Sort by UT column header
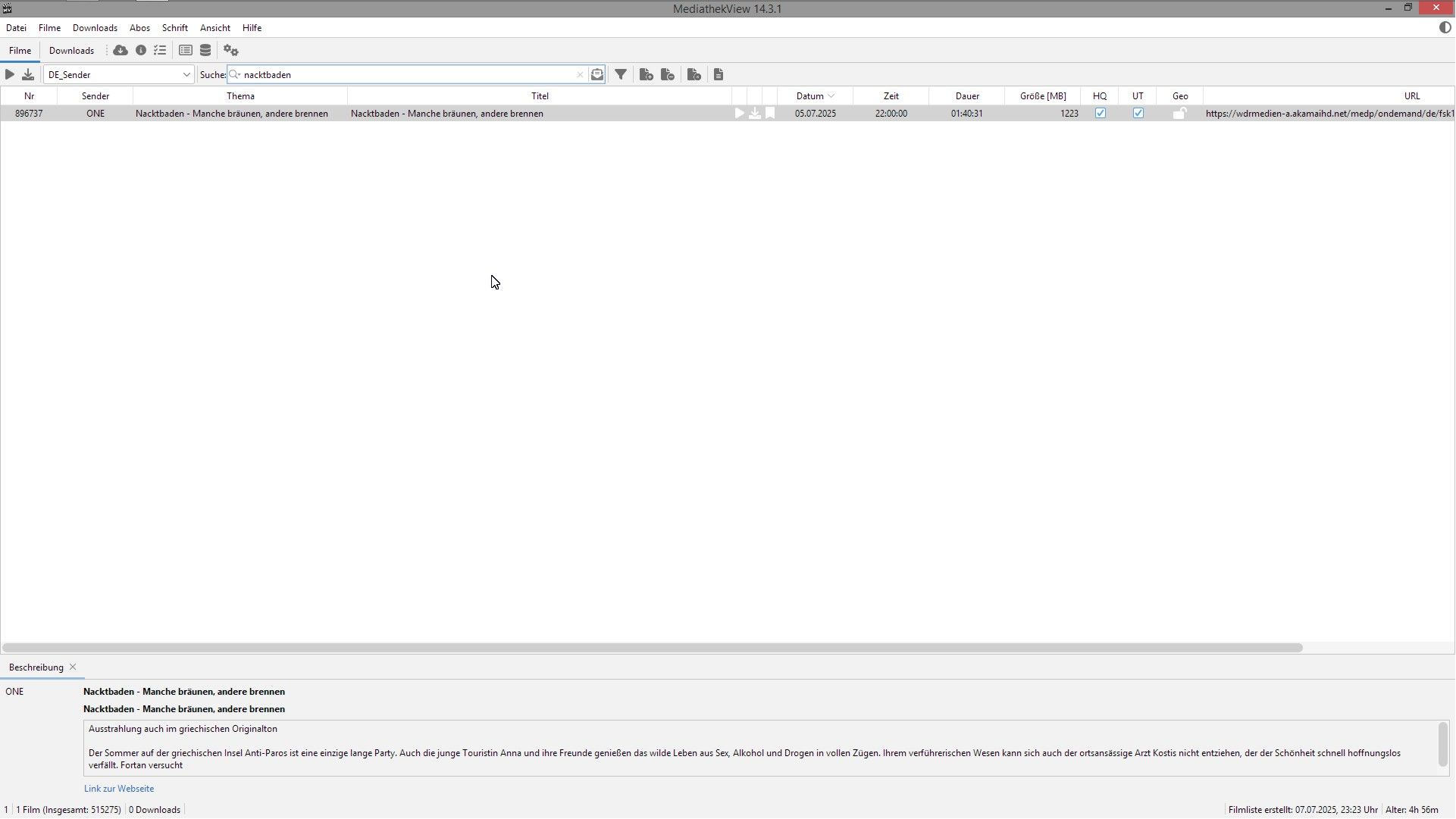The width and height of the screenshot is (1456, 819). pos(1138,96)
